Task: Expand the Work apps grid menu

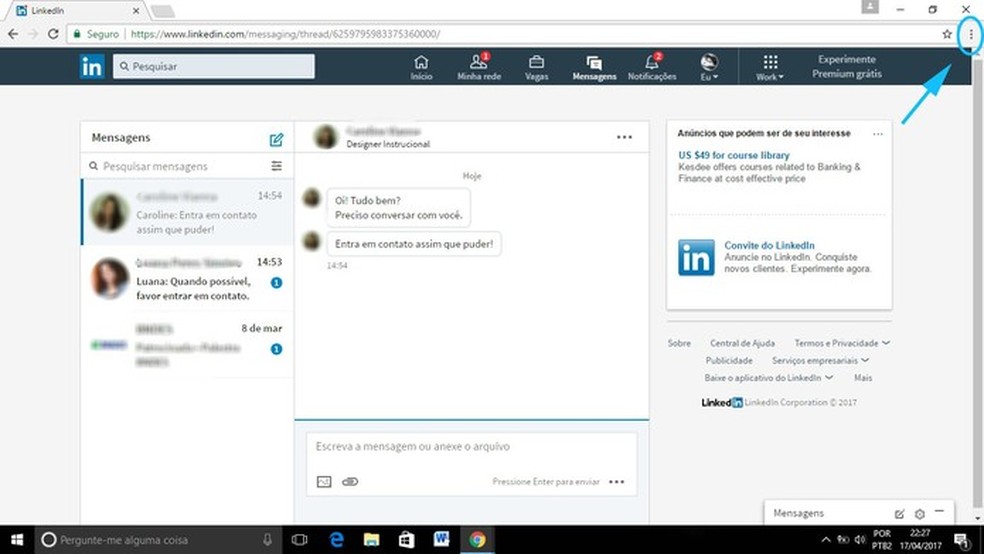Action: 770,68
